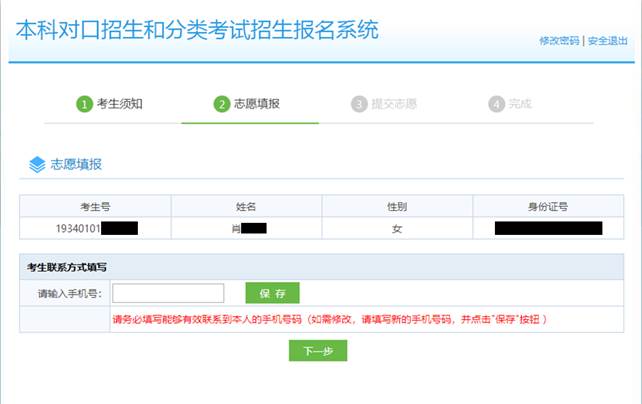Click the 女 gender value cell
Viewport: 642px width, 404px height.
tap(397, 228)
